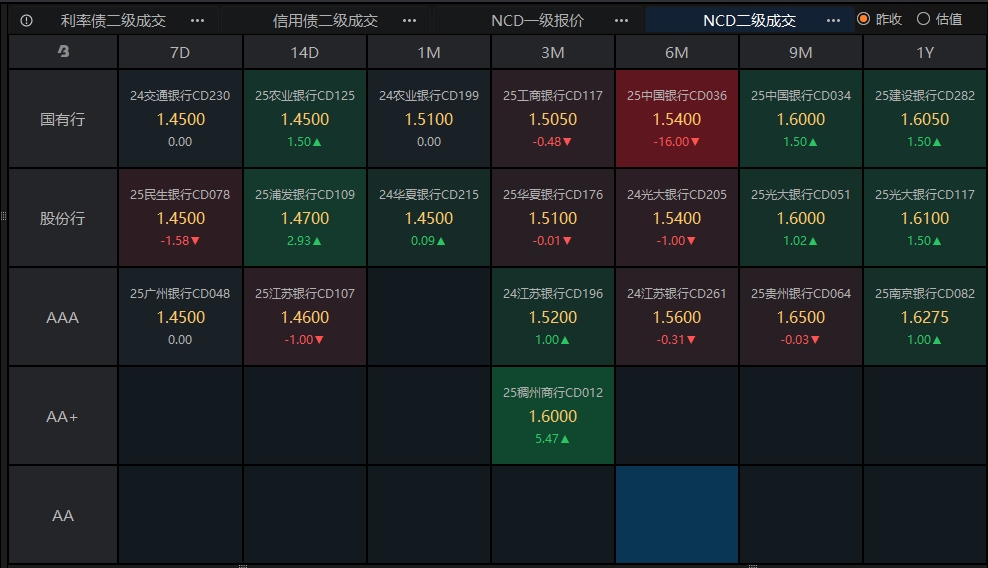Select the AA row header
988x568 pixels.
[63, 515]
